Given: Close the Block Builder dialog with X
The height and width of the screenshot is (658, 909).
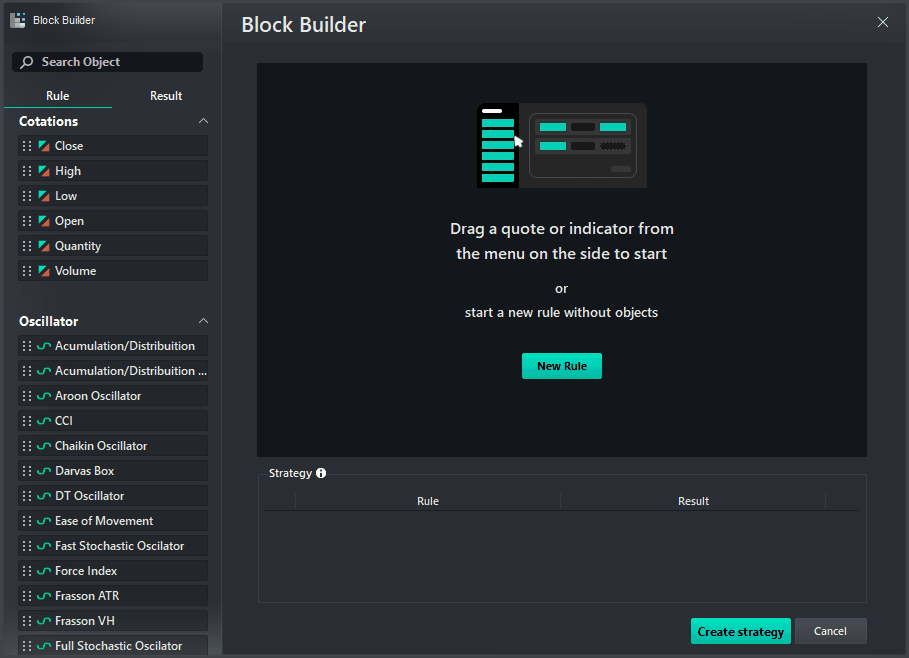Looking at the screenshot, I should tap(882, 22).
